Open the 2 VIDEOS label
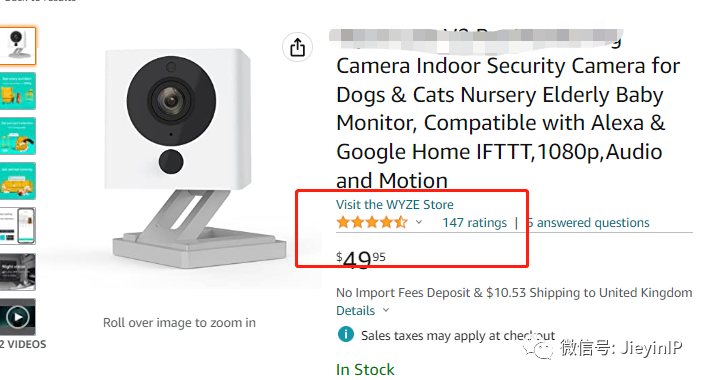Viewport: 705px width, 380px height. [x=23, y=344]
